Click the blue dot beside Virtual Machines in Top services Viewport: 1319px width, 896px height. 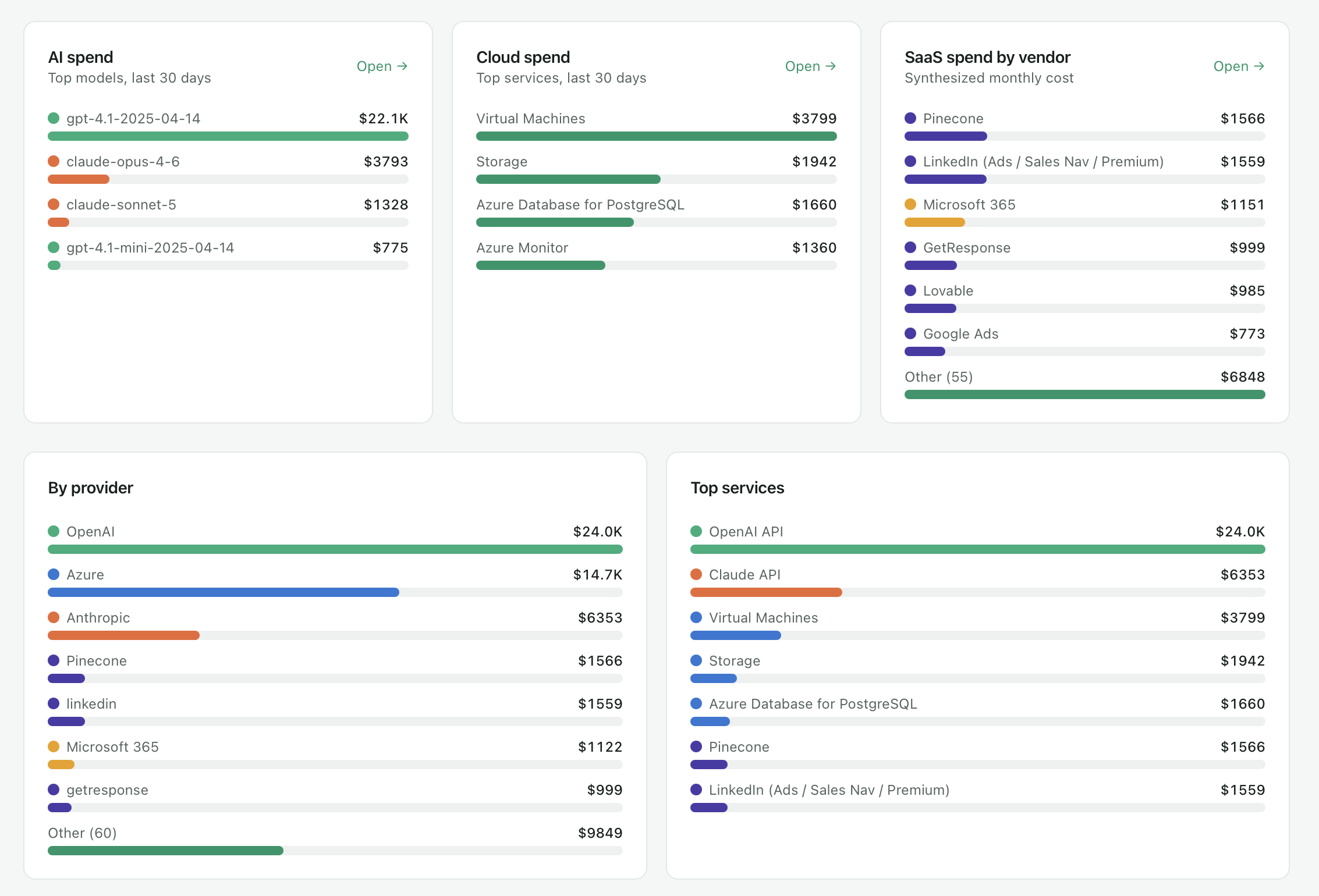click(x=696, y=617)
